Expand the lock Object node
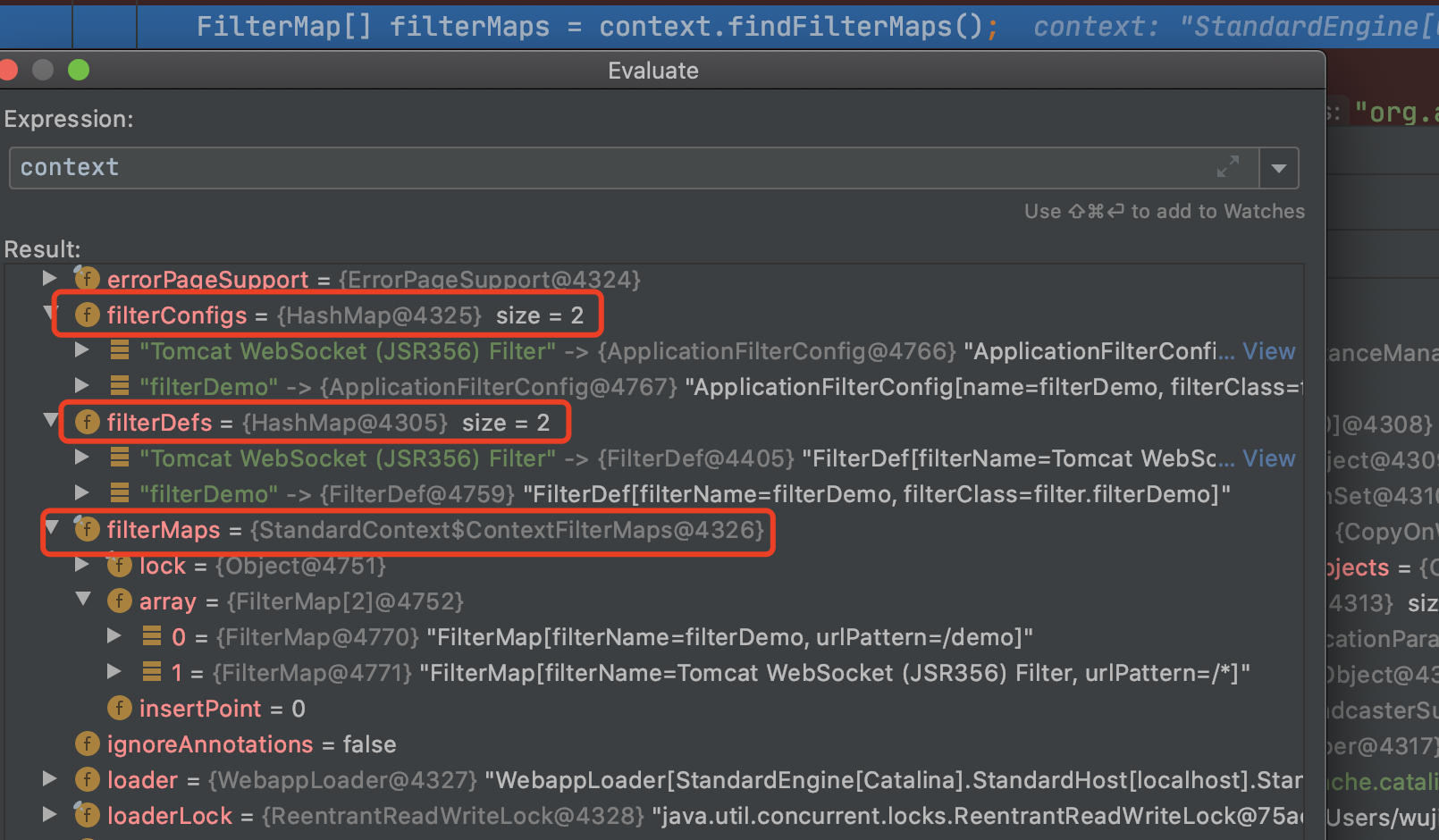 (82, 565)
